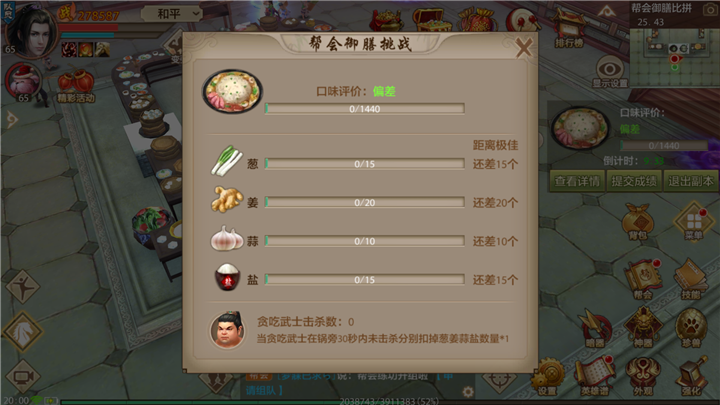720x405 pixels.
Task: Toggle the horse mount diamond button
Action: click(x=22, y=332)
